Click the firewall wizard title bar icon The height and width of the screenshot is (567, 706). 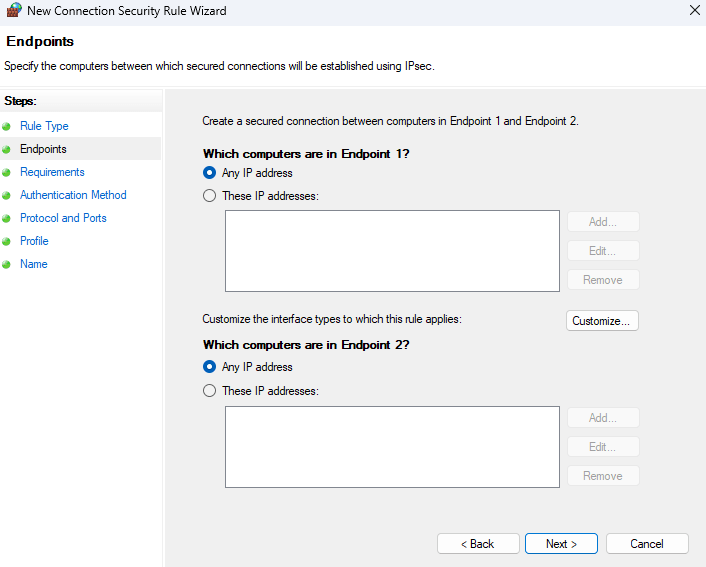pos(14,11)
